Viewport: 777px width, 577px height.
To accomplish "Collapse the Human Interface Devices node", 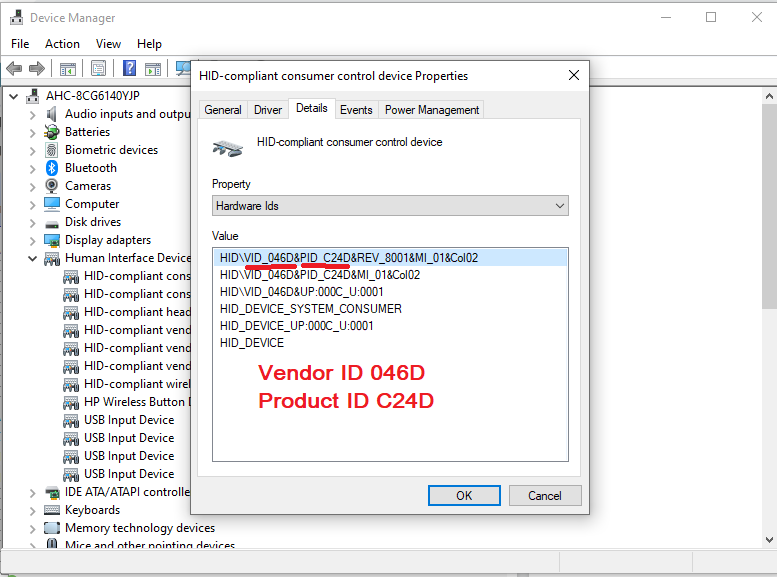I will pyautogui.click(x=32, y=258).
